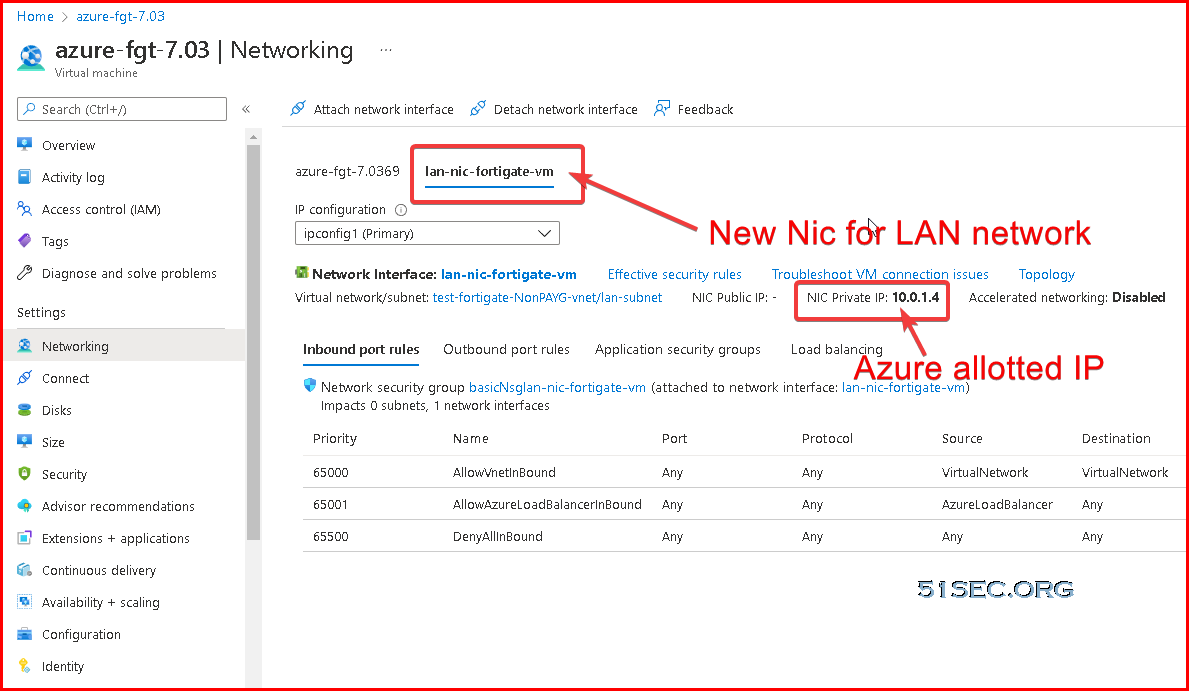Click the Access control (IAM) icon
Screen dimensions: 1189x691
click(x=24, y=209)
